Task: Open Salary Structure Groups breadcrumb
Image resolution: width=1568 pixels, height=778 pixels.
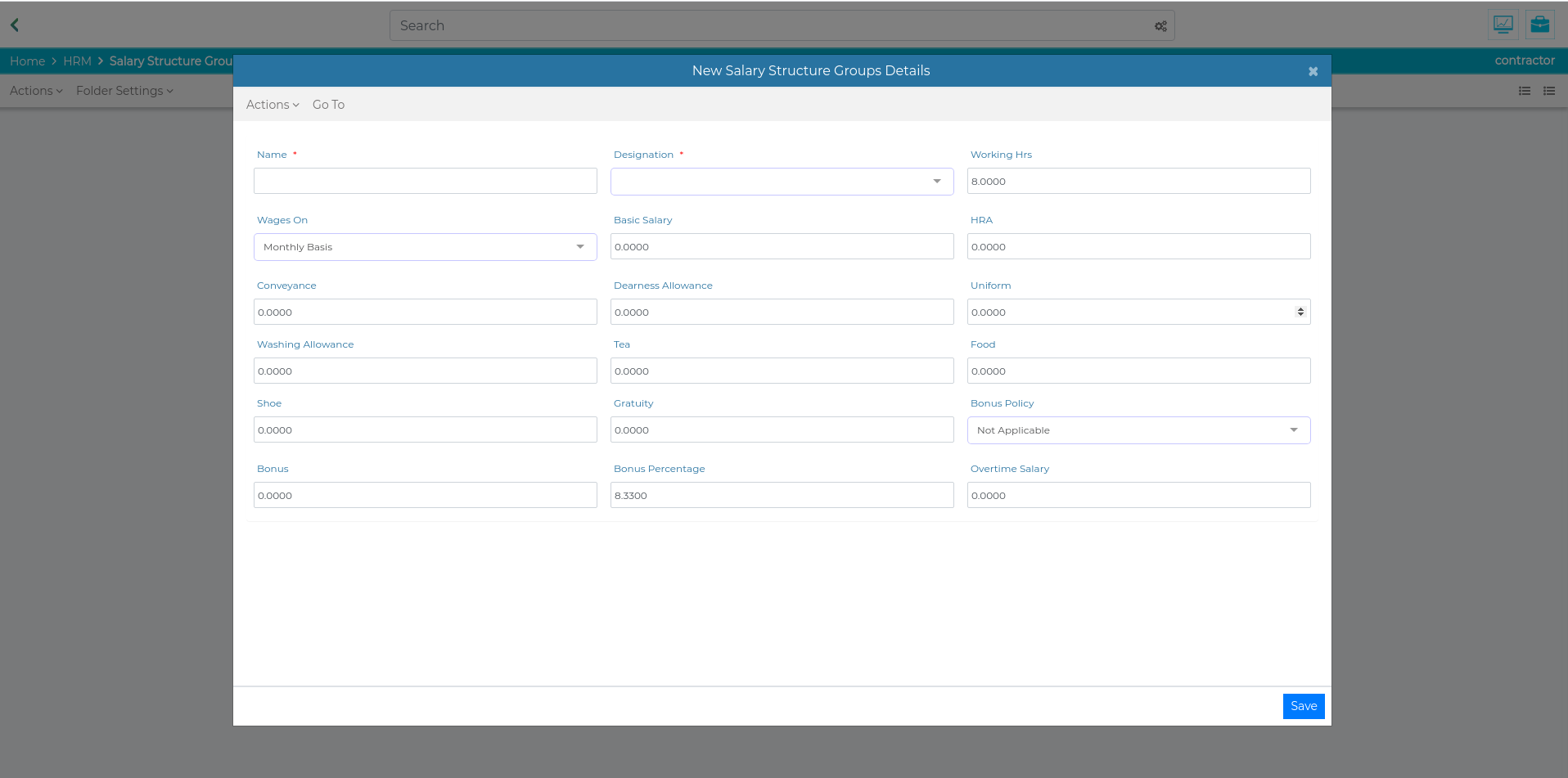Action: tap(171, 61)
